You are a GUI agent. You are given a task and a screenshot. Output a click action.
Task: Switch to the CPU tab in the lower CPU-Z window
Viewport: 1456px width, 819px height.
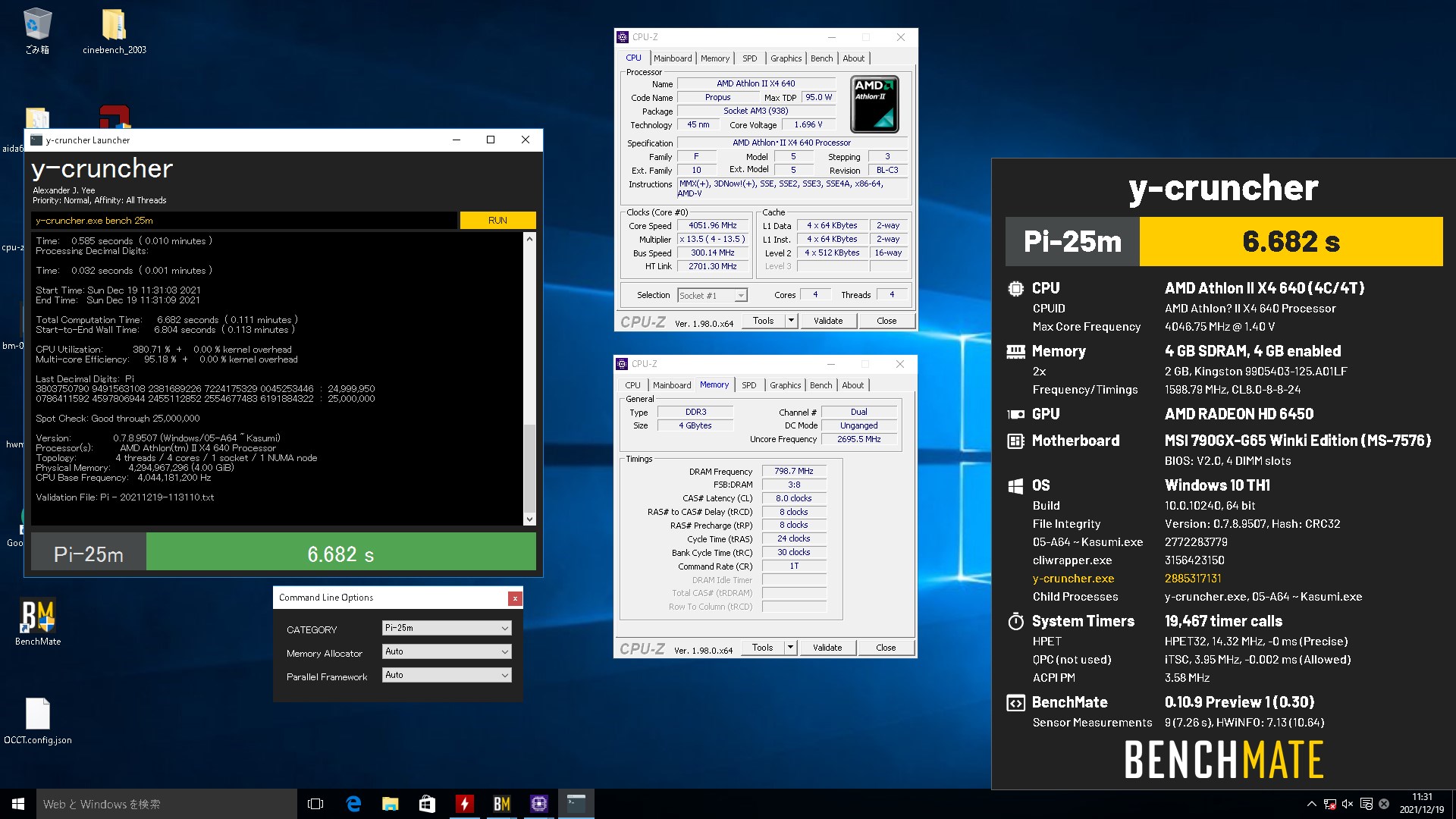pyautogui.click(x=632, y=385)
